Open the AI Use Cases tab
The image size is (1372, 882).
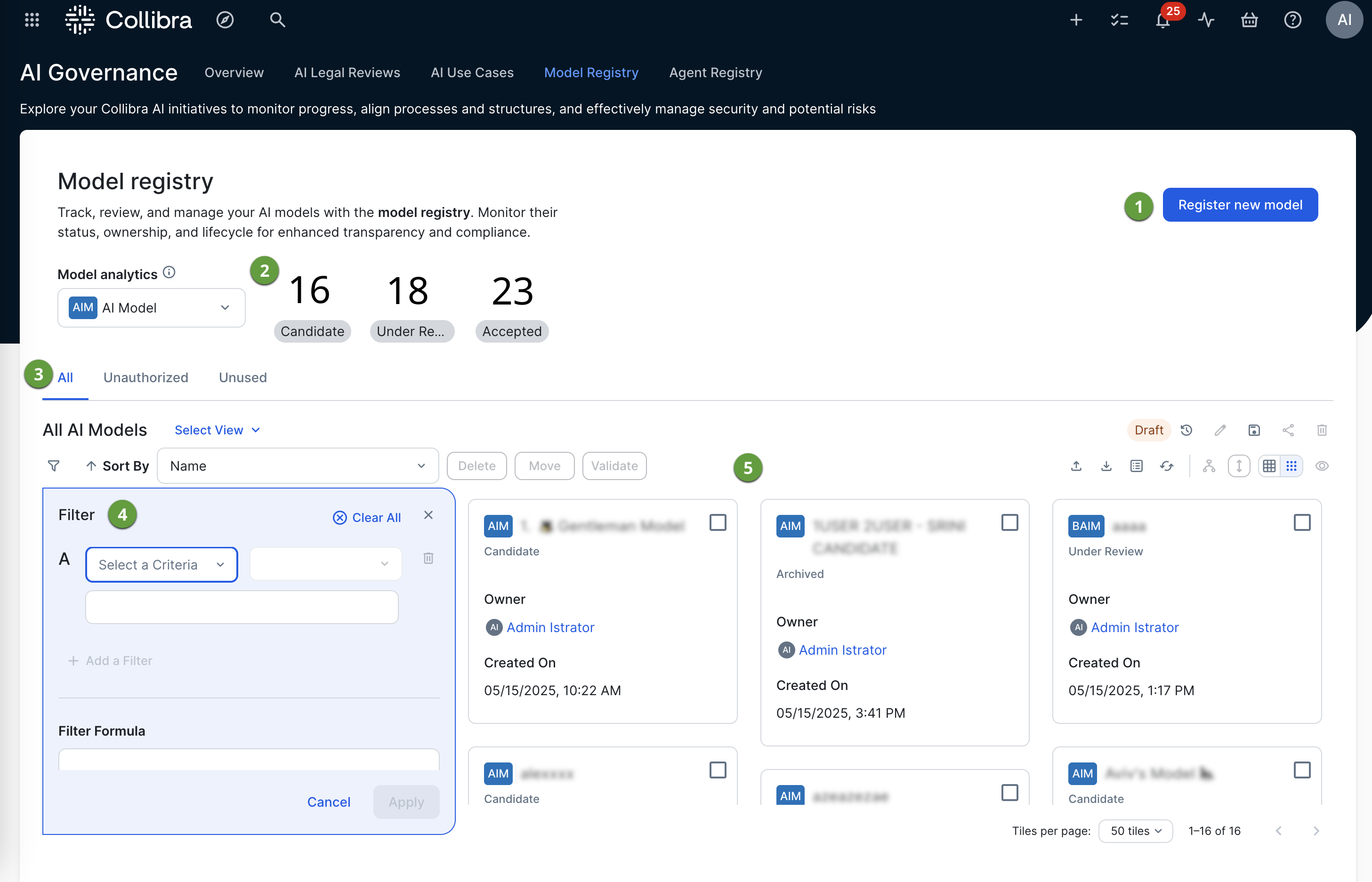(472, 73)
